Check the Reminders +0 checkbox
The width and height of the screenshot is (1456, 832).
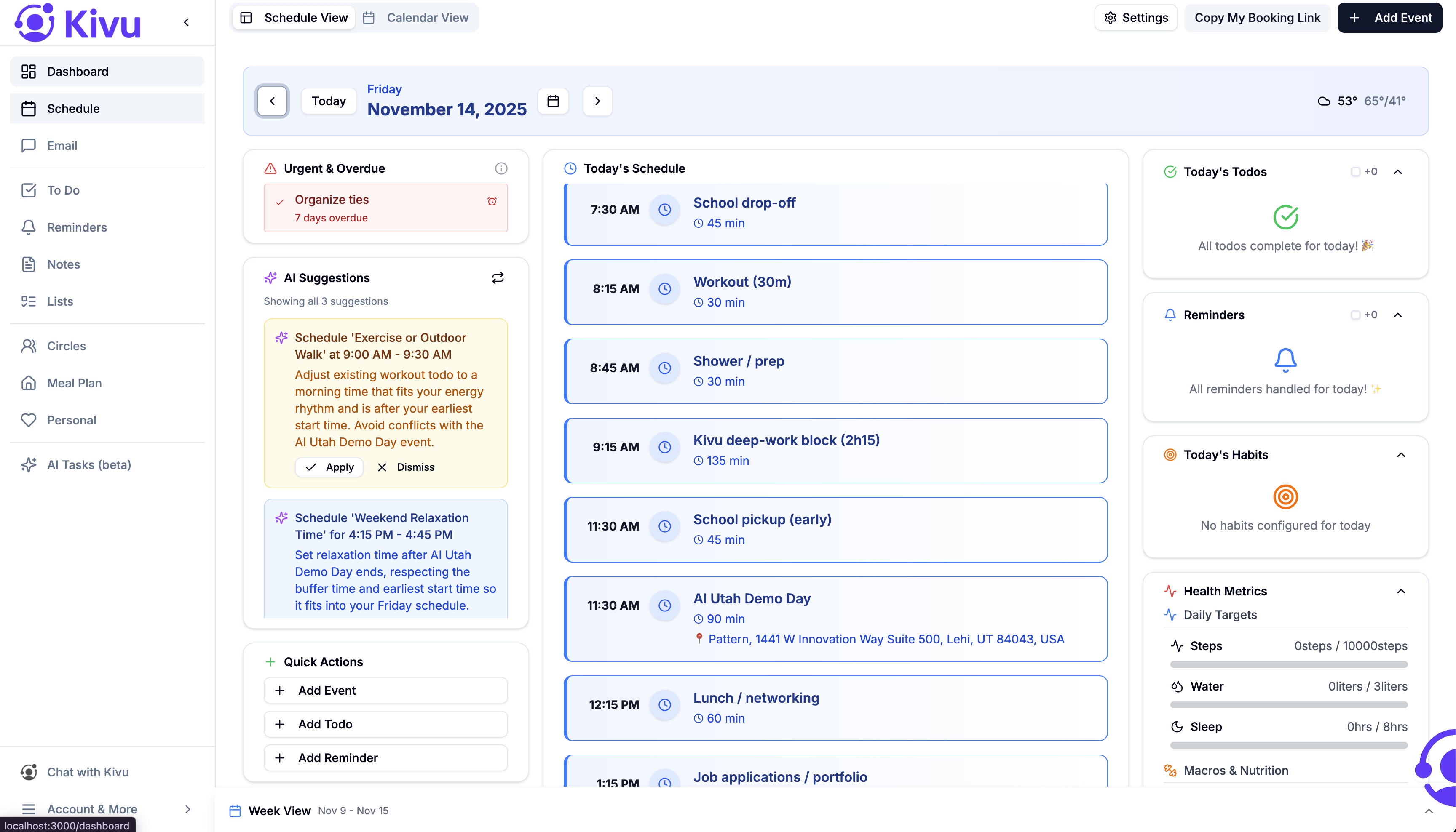(x=1355, y=315)
